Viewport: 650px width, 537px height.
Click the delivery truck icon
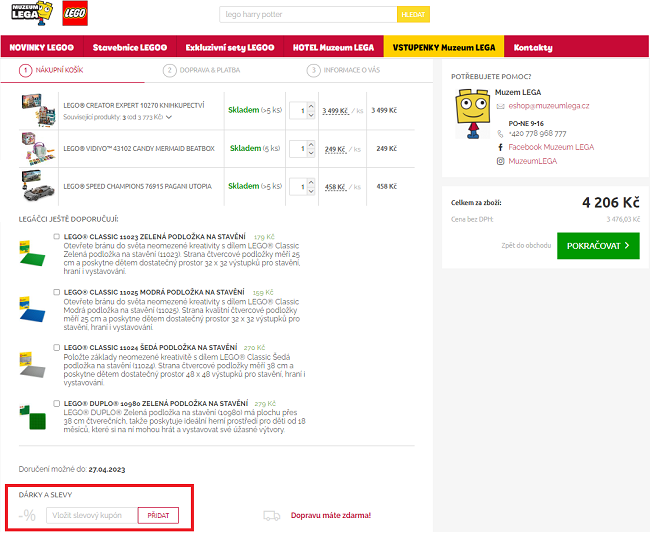(x=272, y=515)
